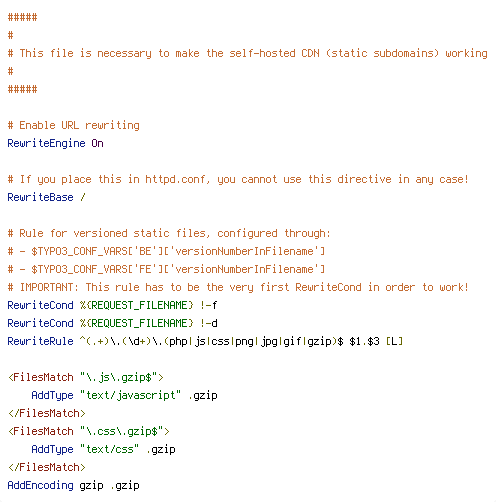Click the RewriteBase directive
The width and height of the screenshot is (496, 502).
click(x=40, y=197)
